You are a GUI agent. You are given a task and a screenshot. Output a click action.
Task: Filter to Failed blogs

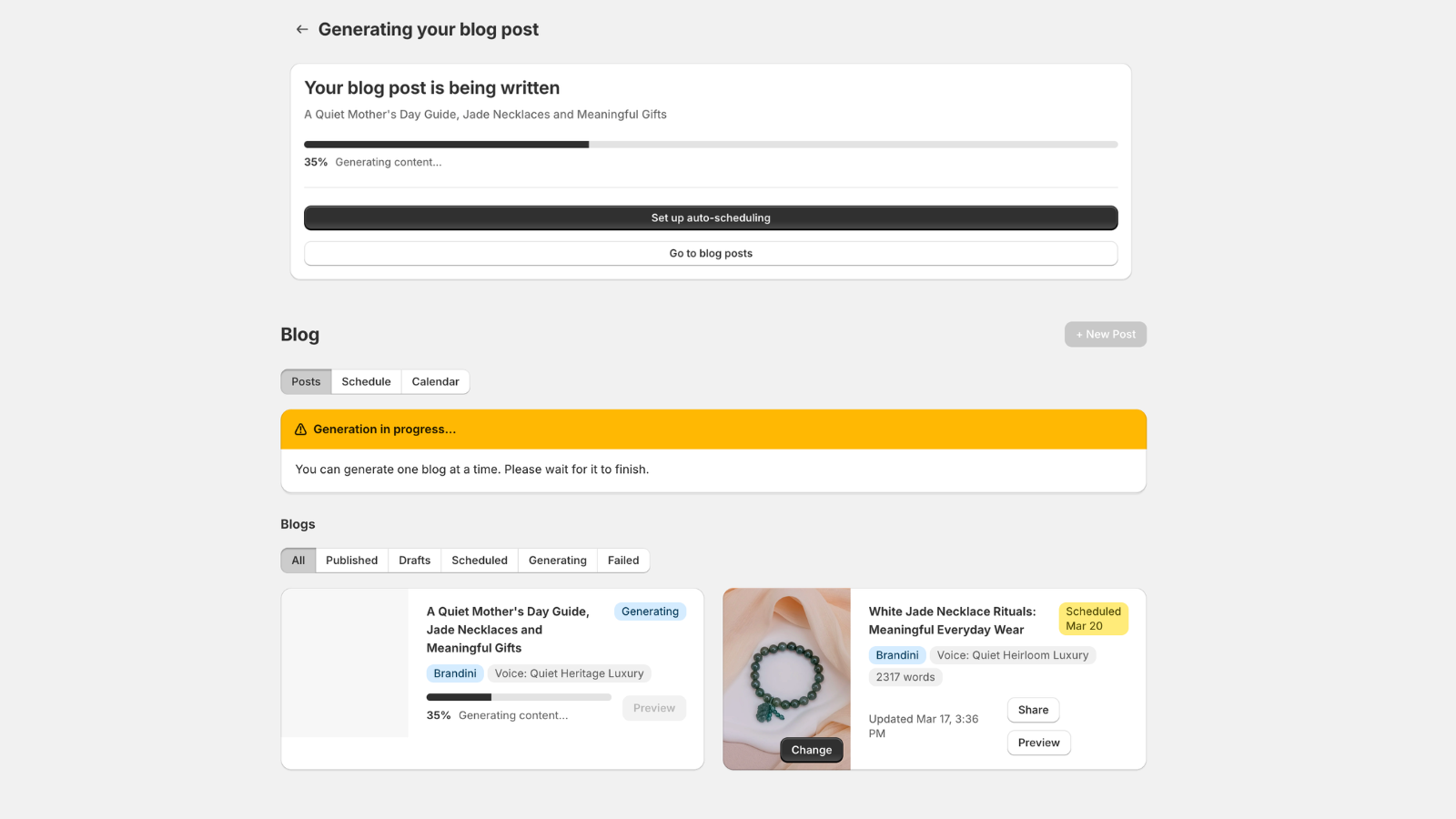pos(623,561)
